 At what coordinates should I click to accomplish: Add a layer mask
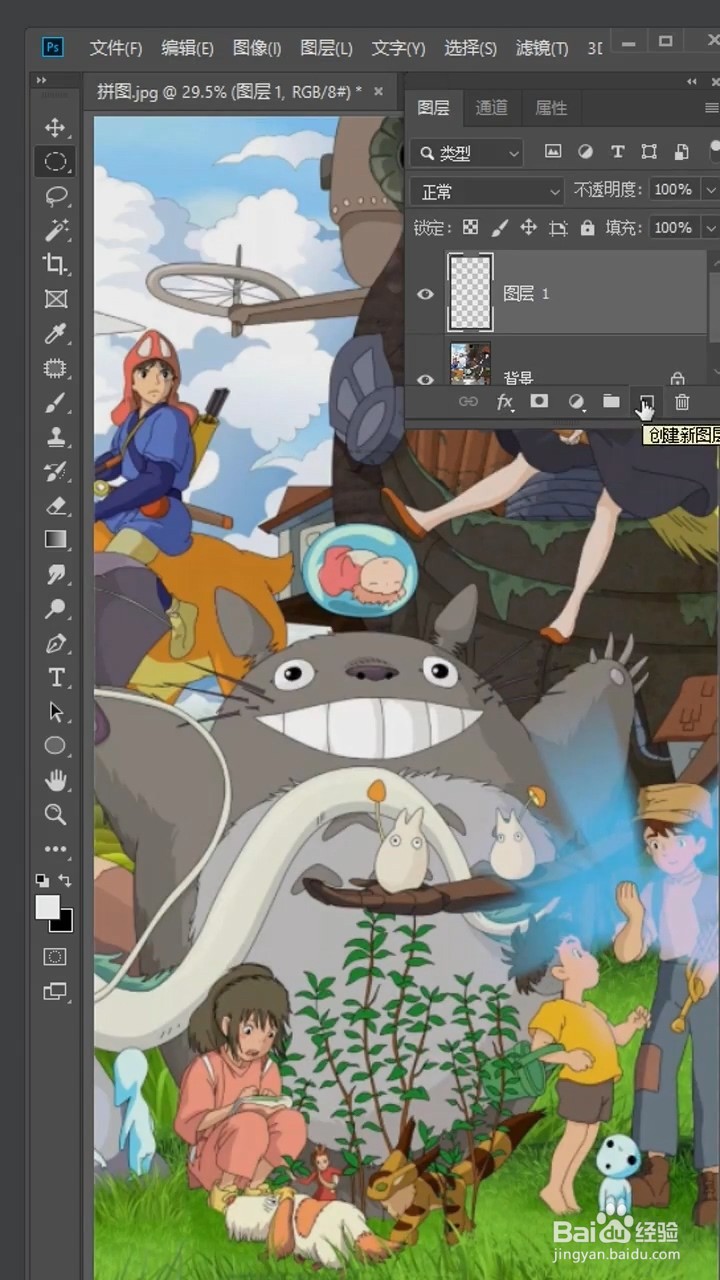539,402
